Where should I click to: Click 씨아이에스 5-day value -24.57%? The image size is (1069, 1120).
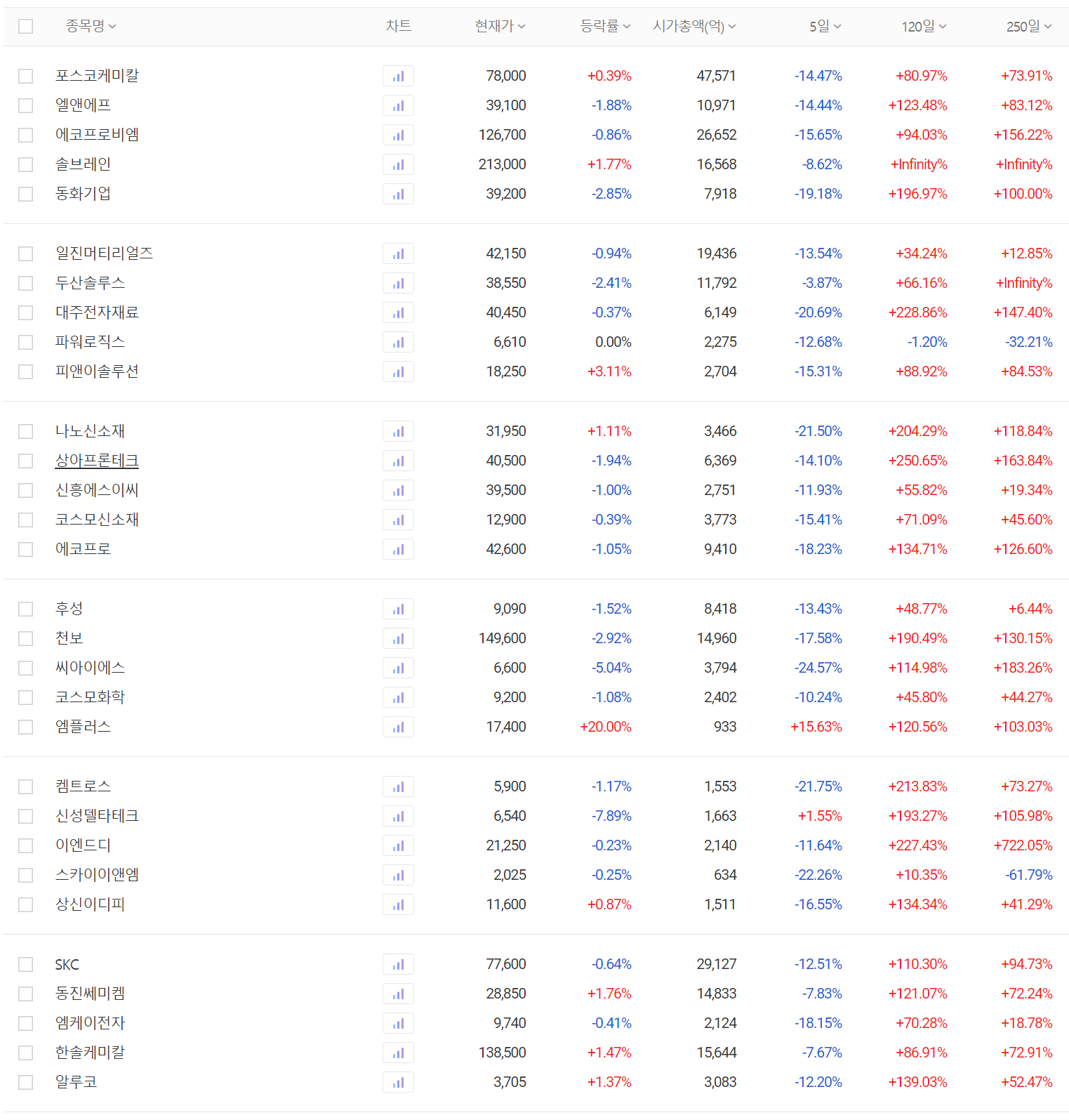click(818, 668)
